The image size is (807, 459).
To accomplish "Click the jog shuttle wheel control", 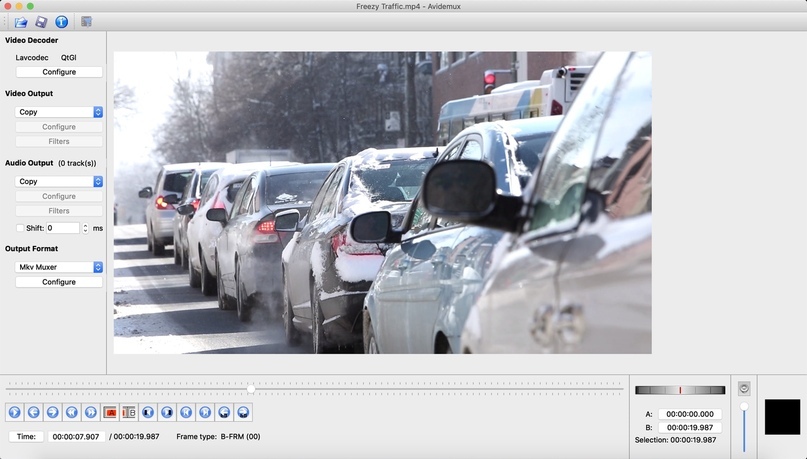I will 680,390.
